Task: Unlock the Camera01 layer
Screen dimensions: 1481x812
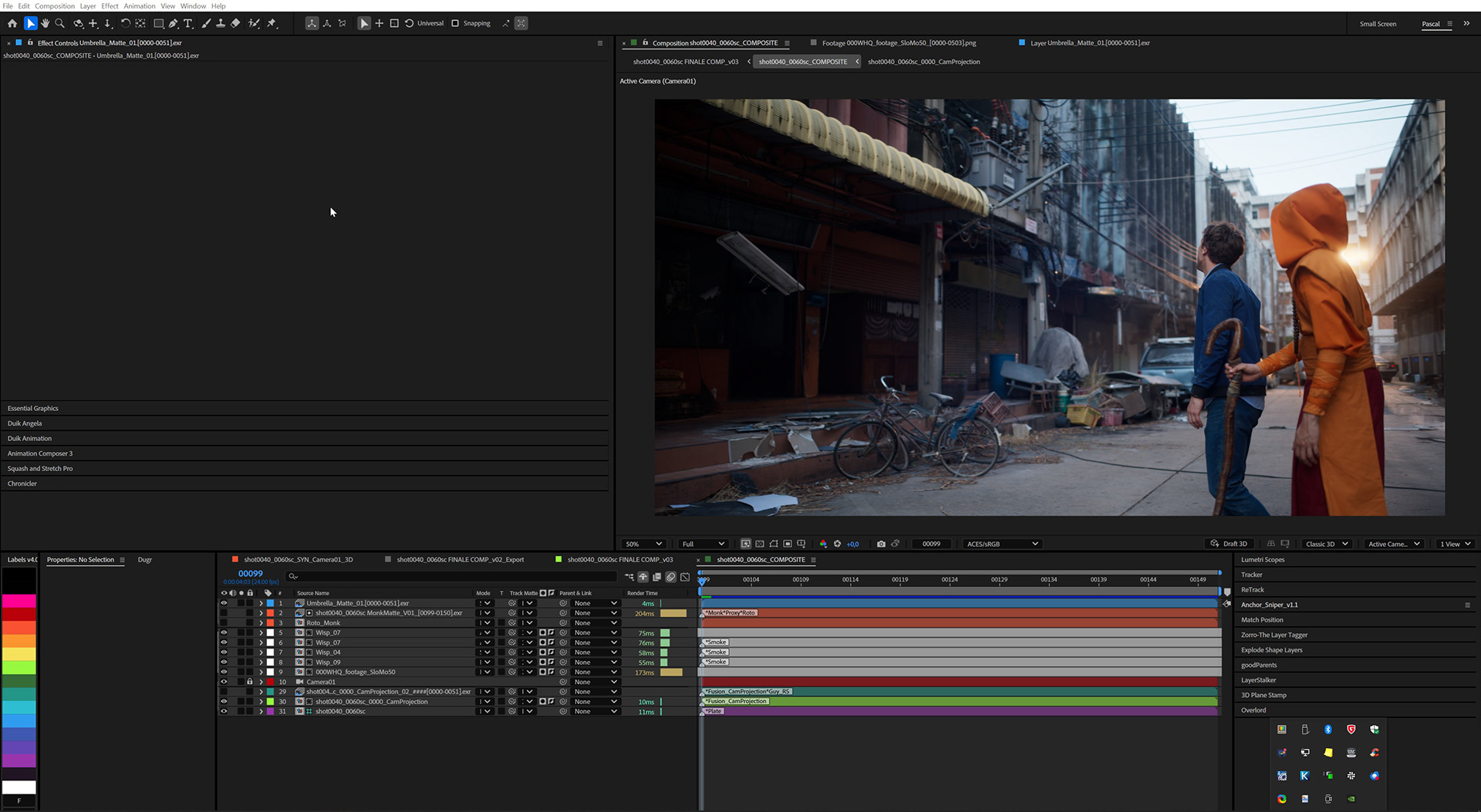Action: [x=249, y=682]
